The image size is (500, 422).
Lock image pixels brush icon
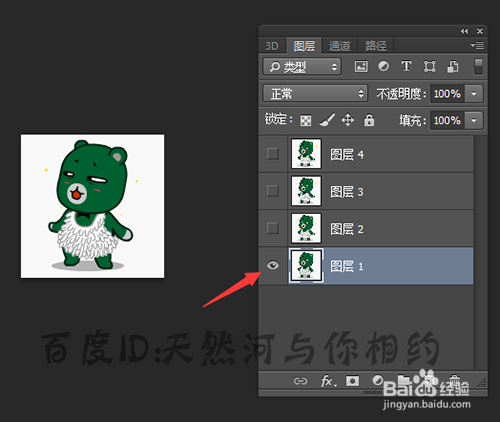[327, 120]
